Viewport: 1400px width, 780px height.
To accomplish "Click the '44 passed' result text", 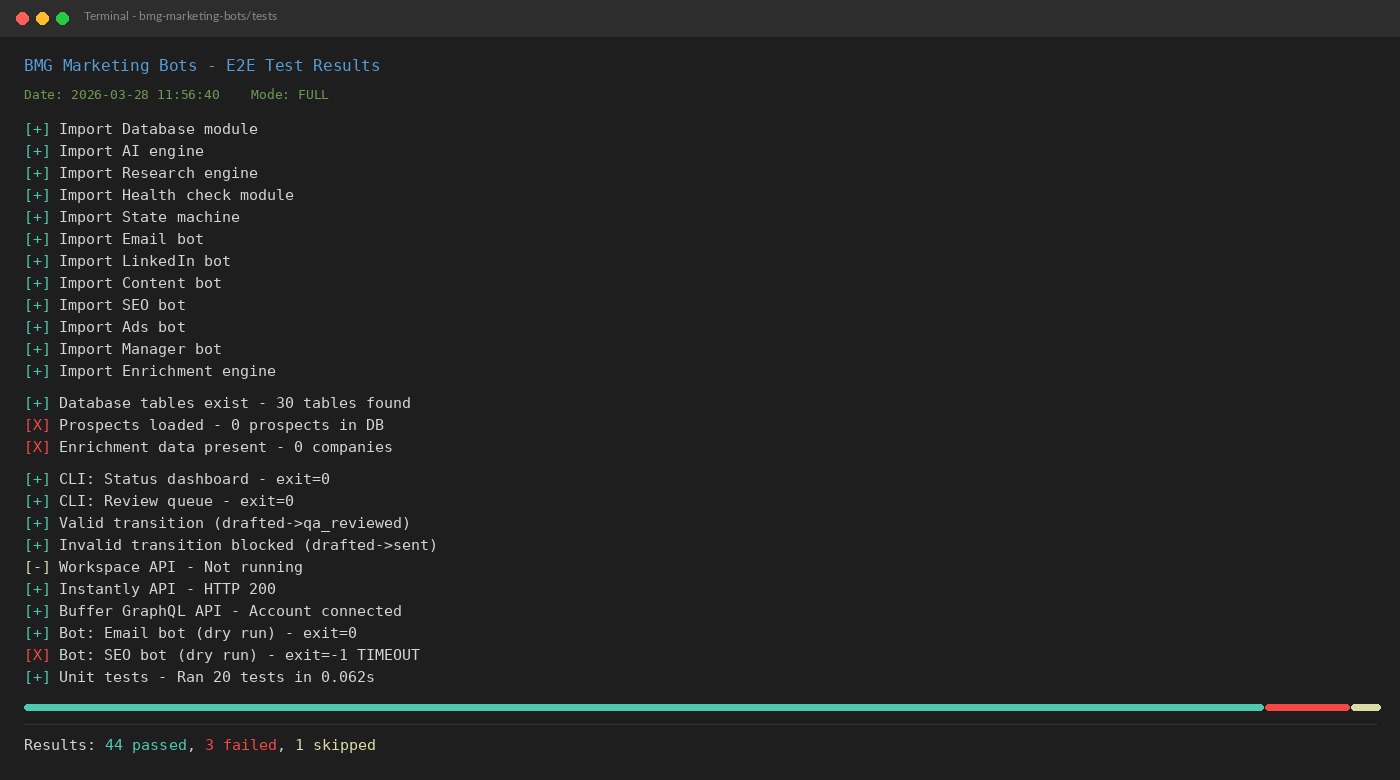I will pos(146,745).
